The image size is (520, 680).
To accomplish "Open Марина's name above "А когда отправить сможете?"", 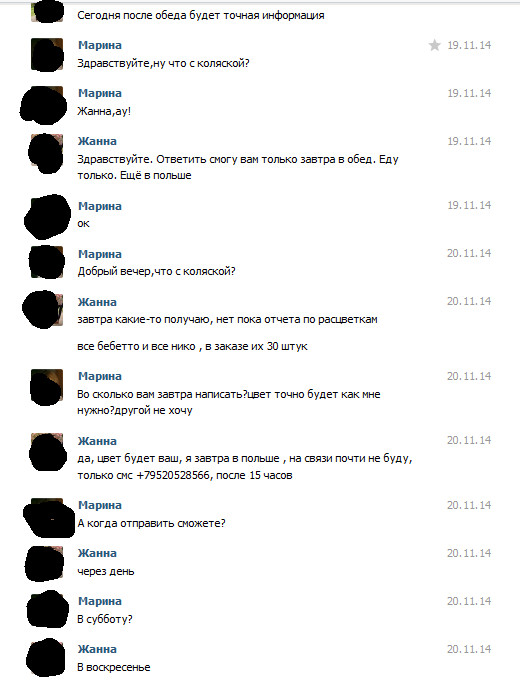I will pos(100,505).
